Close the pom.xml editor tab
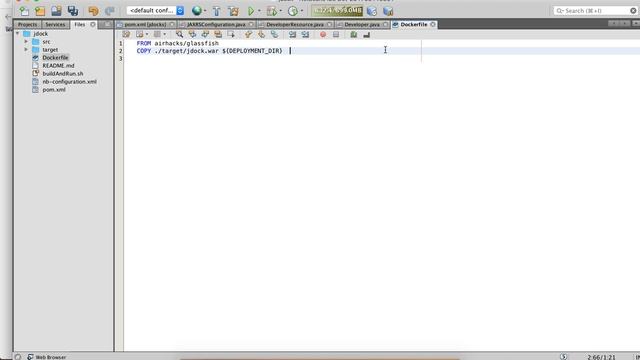This screenshot has height=360, width=640. (172, 24)
